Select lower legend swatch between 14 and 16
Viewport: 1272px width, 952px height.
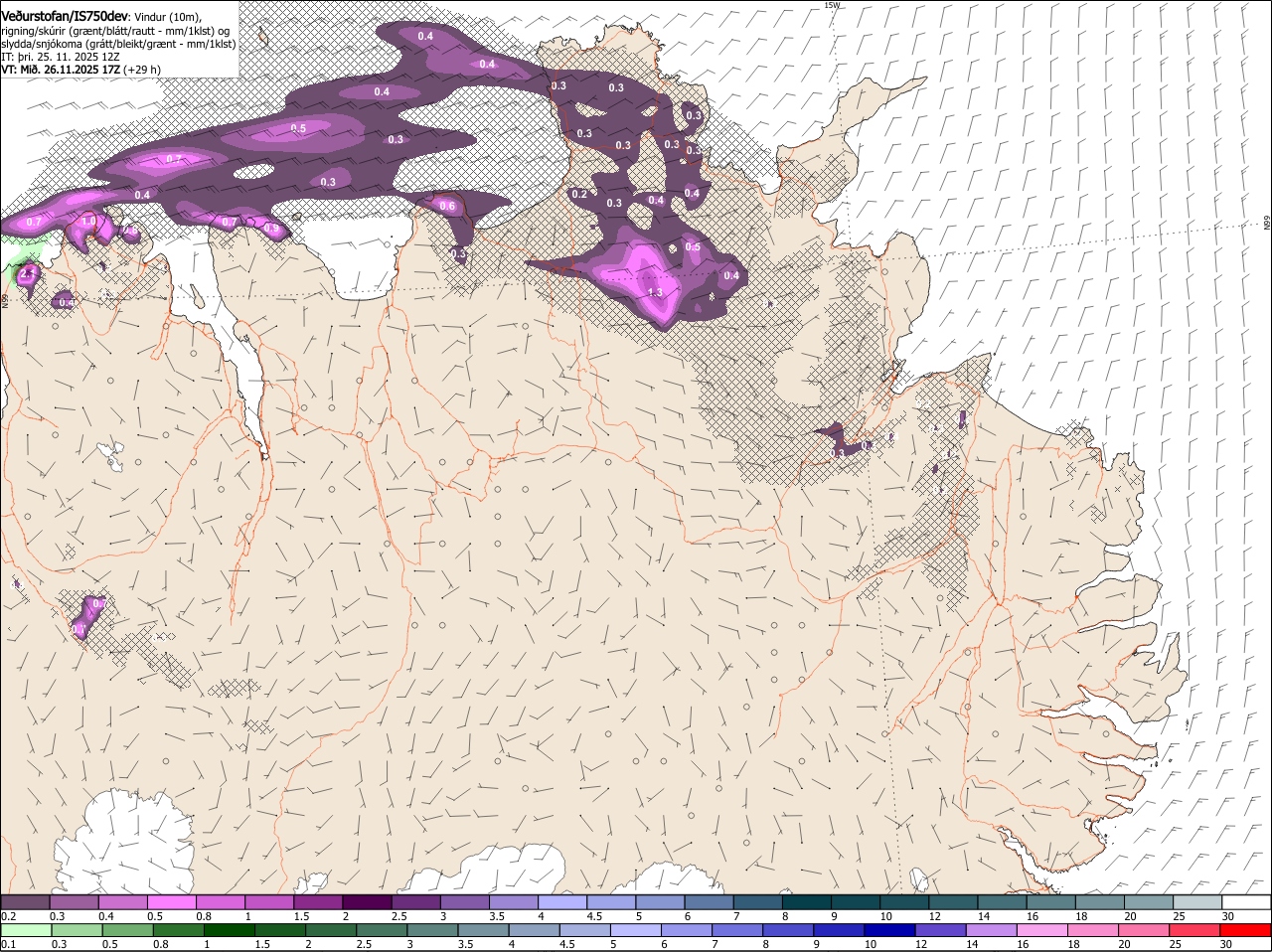[993, 931]
